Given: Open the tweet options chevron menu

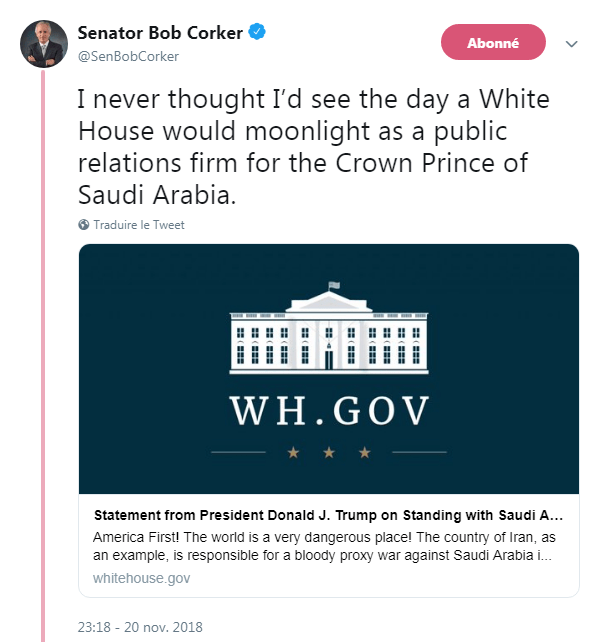Looking at the screenshot, I should tap(573, 44).
